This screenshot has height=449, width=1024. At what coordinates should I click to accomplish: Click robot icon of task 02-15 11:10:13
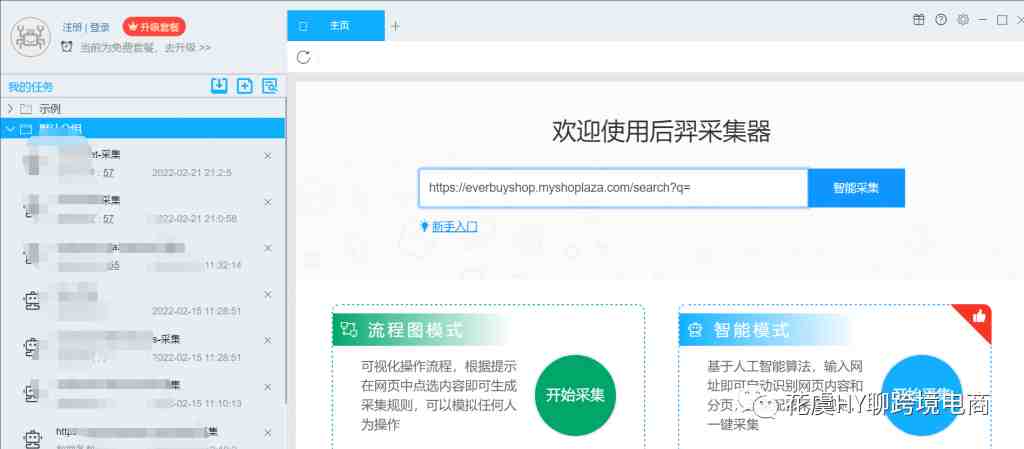coord(31,394)
